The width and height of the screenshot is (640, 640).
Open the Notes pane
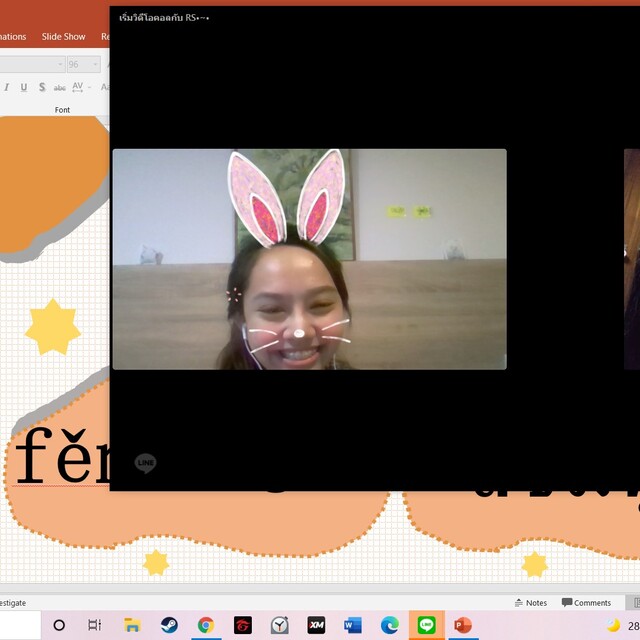530,603
